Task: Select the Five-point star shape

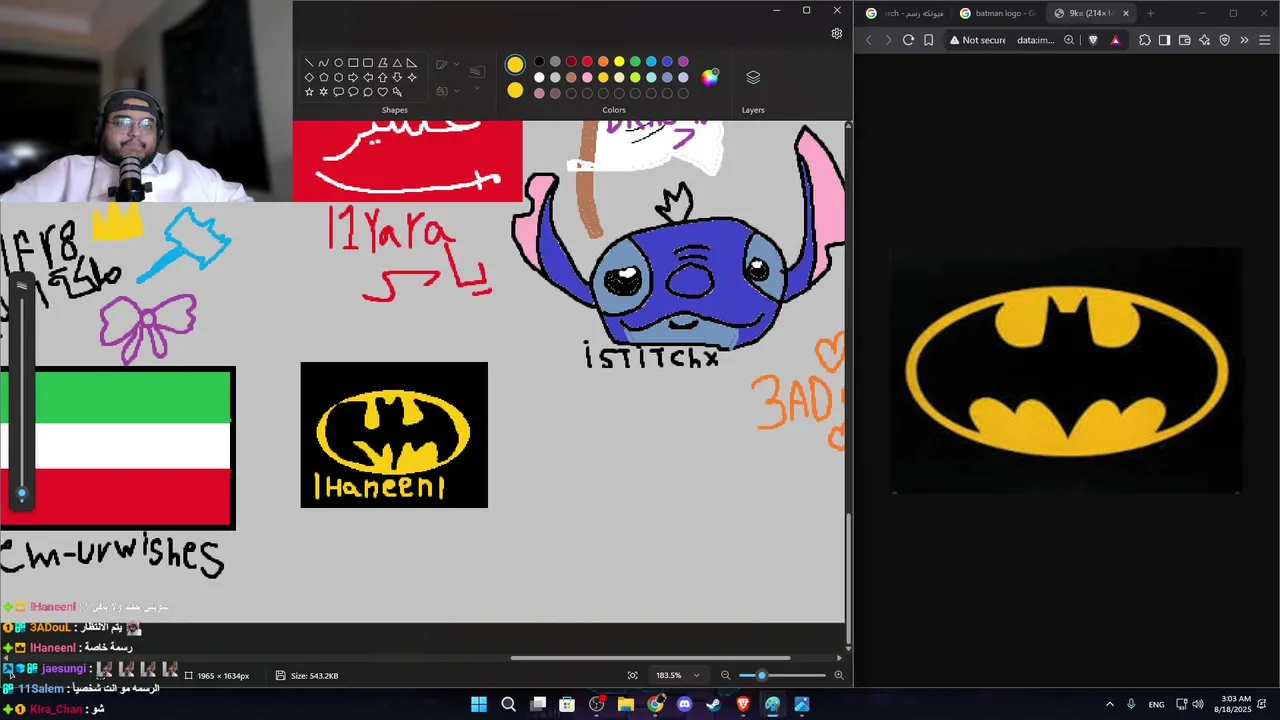Action: click(309, 92)
